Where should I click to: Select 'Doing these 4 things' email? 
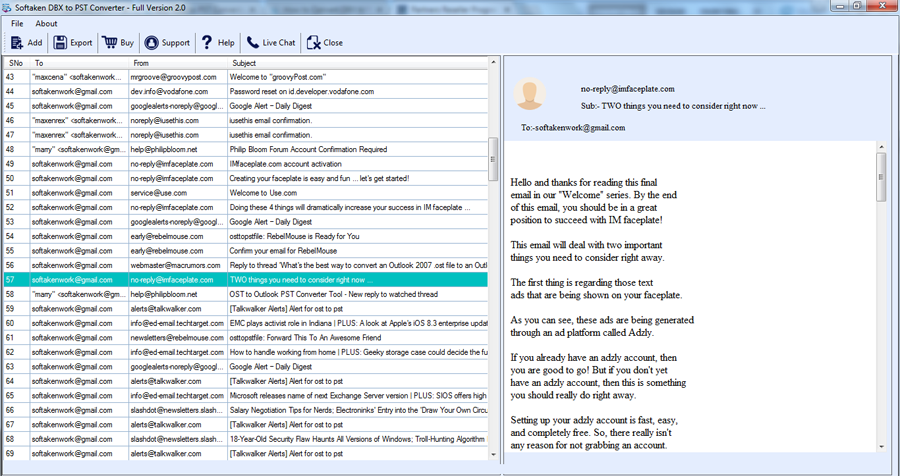pos(246,207)
